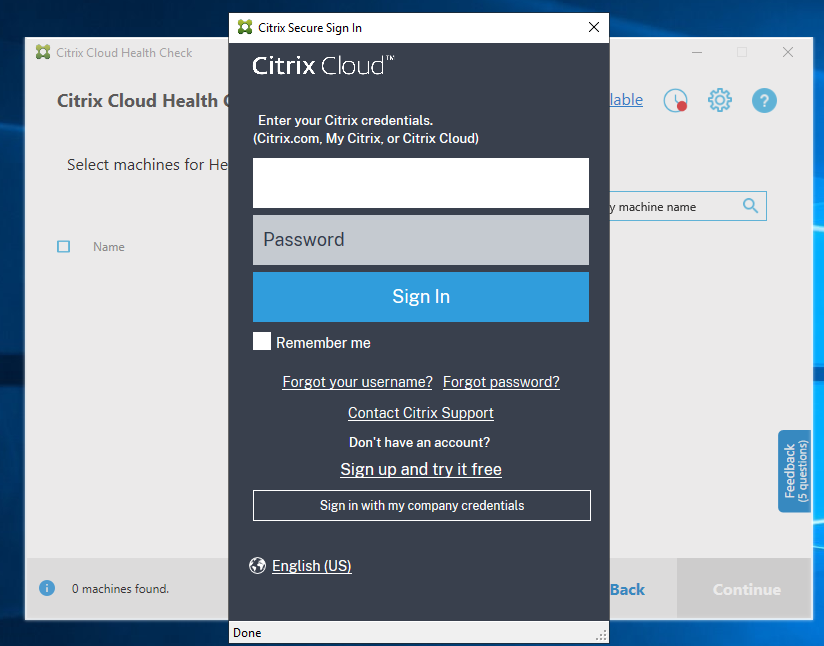Close the Citrix Secure Sign In dialog
Viewport: 824px width, 646px height.
point(594,27)
